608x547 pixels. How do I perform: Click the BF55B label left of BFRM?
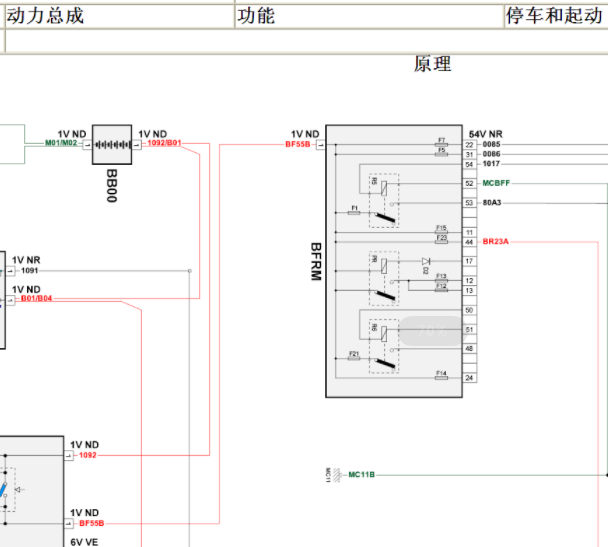(298, 144)
